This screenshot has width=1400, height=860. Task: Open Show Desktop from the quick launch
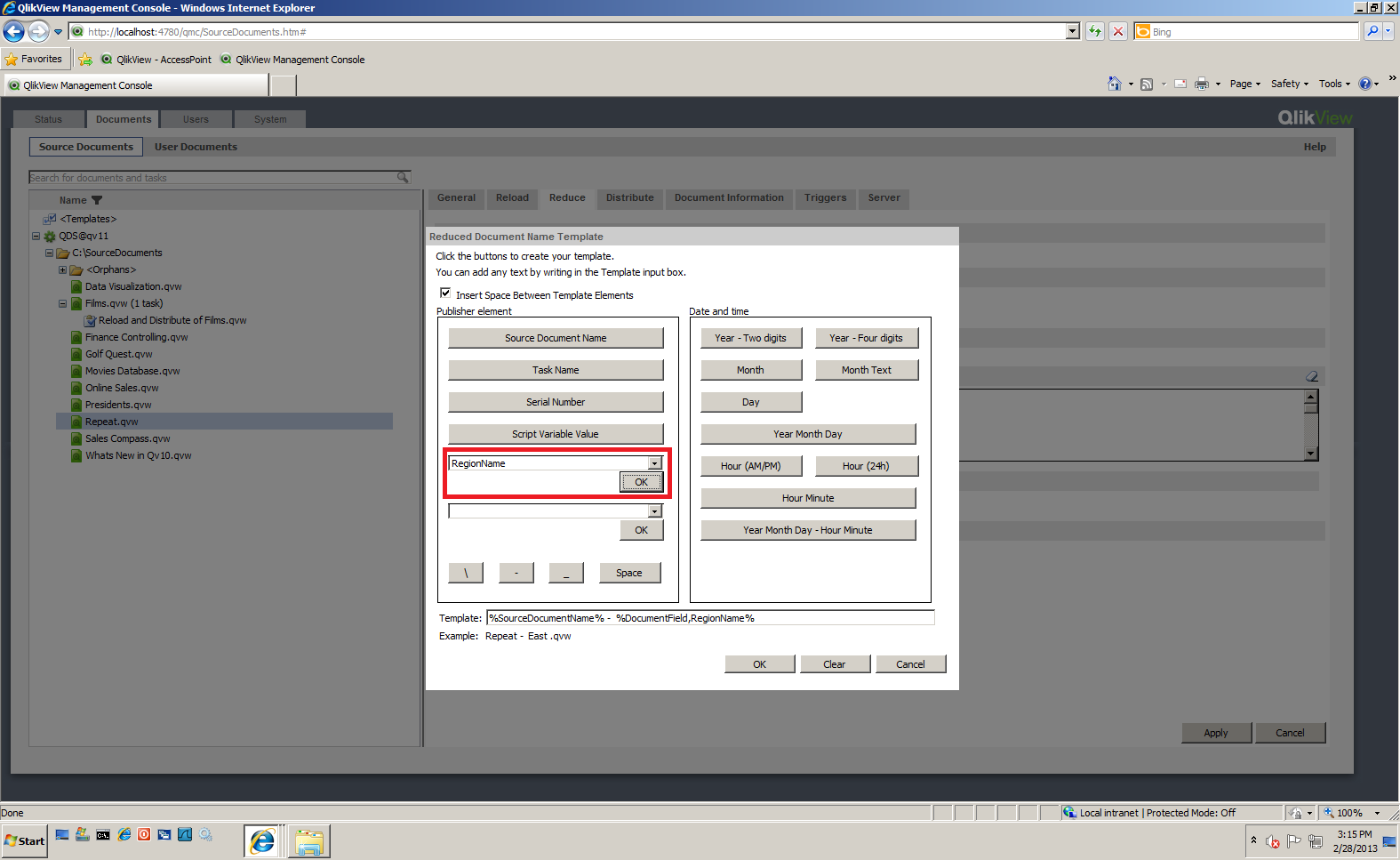(x=61, y=834)
